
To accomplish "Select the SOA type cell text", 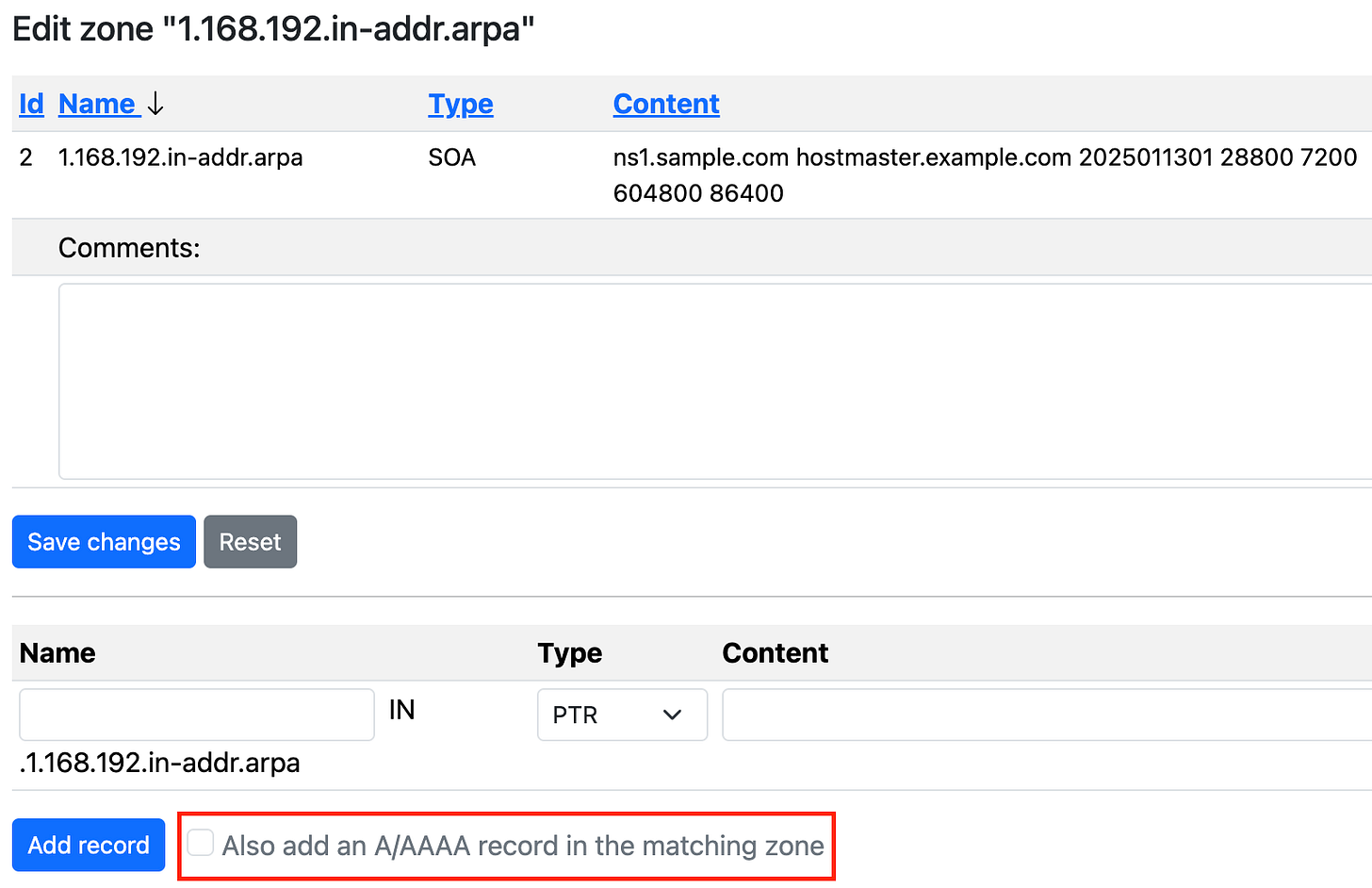I will [451, 157].
